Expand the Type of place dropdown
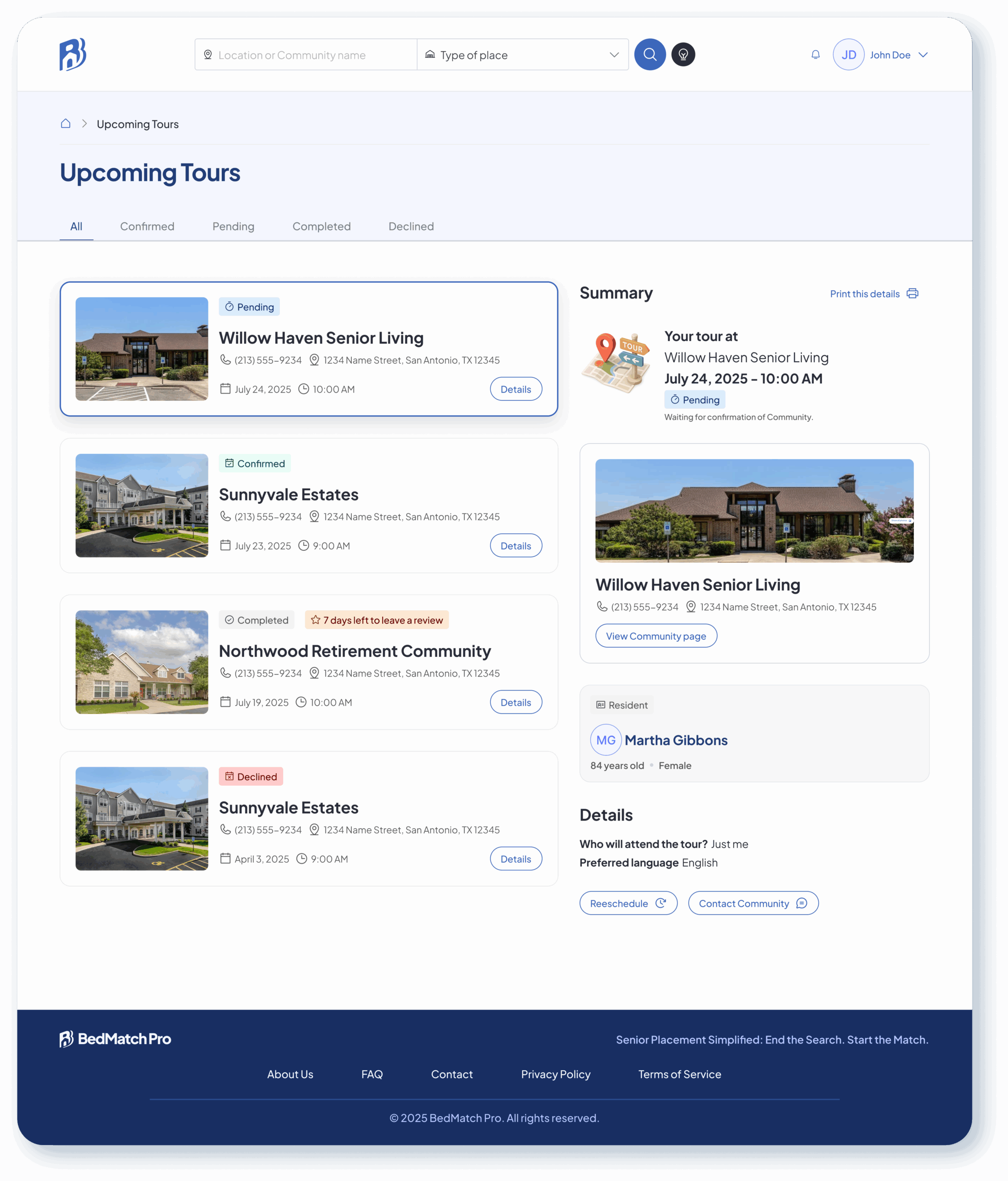The image size is (1008, 1181). click(522, 55)
